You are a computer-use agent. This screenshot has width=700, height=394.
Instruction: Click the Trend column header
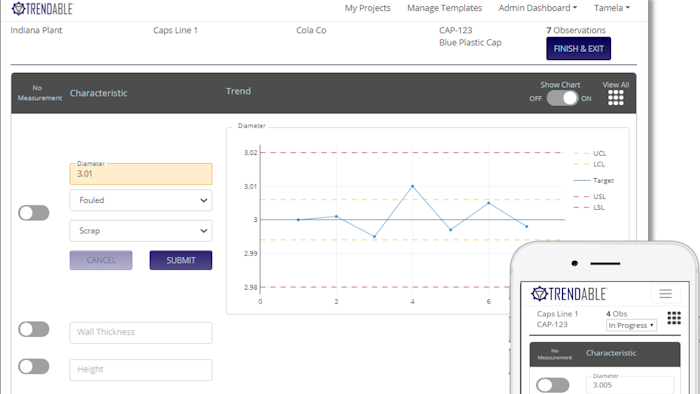click(x=238, y=91)
